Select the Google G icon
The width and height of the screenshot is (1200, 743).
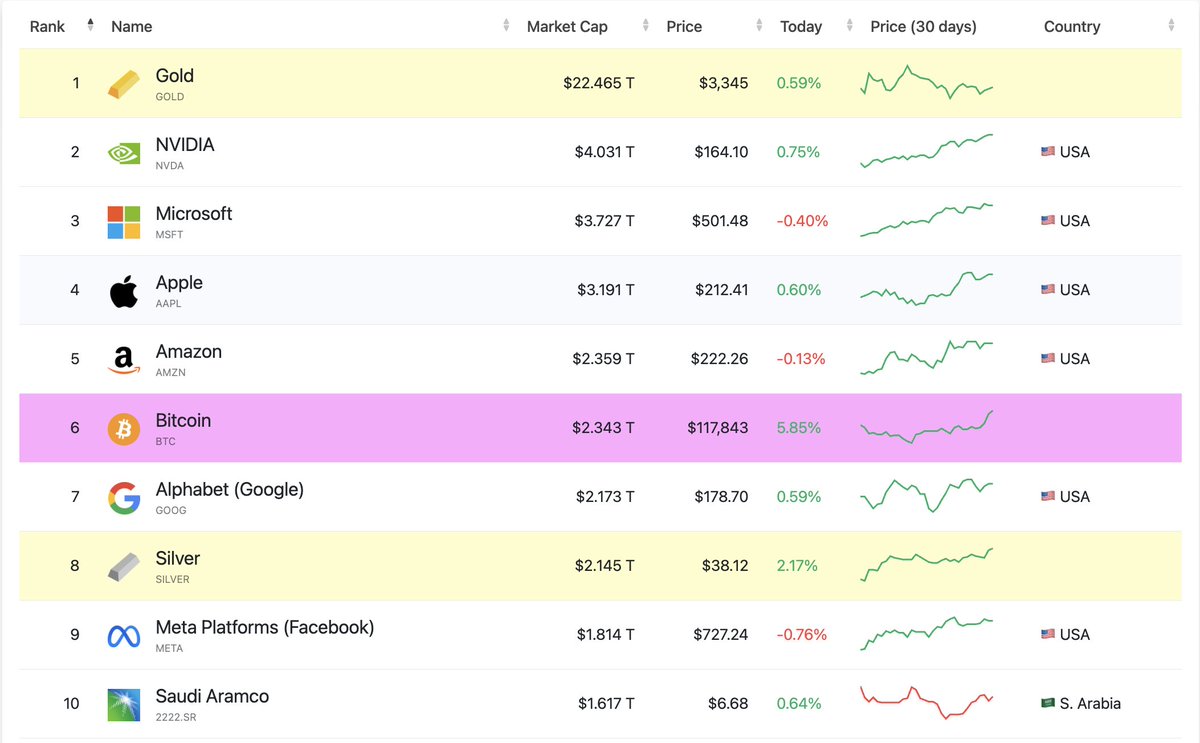pyautogui.click(x=122, y=496)
